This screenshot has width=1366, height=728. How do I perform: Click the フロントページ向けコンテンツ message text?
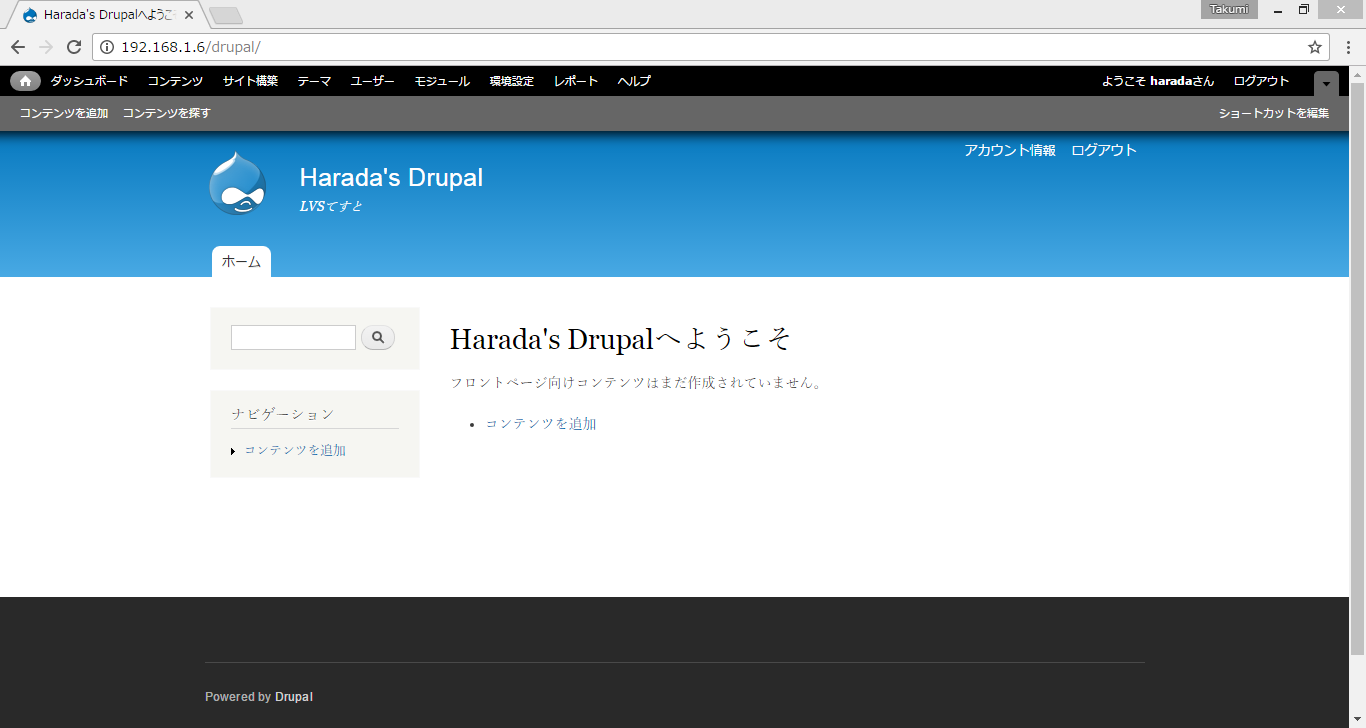pos(636,382)
